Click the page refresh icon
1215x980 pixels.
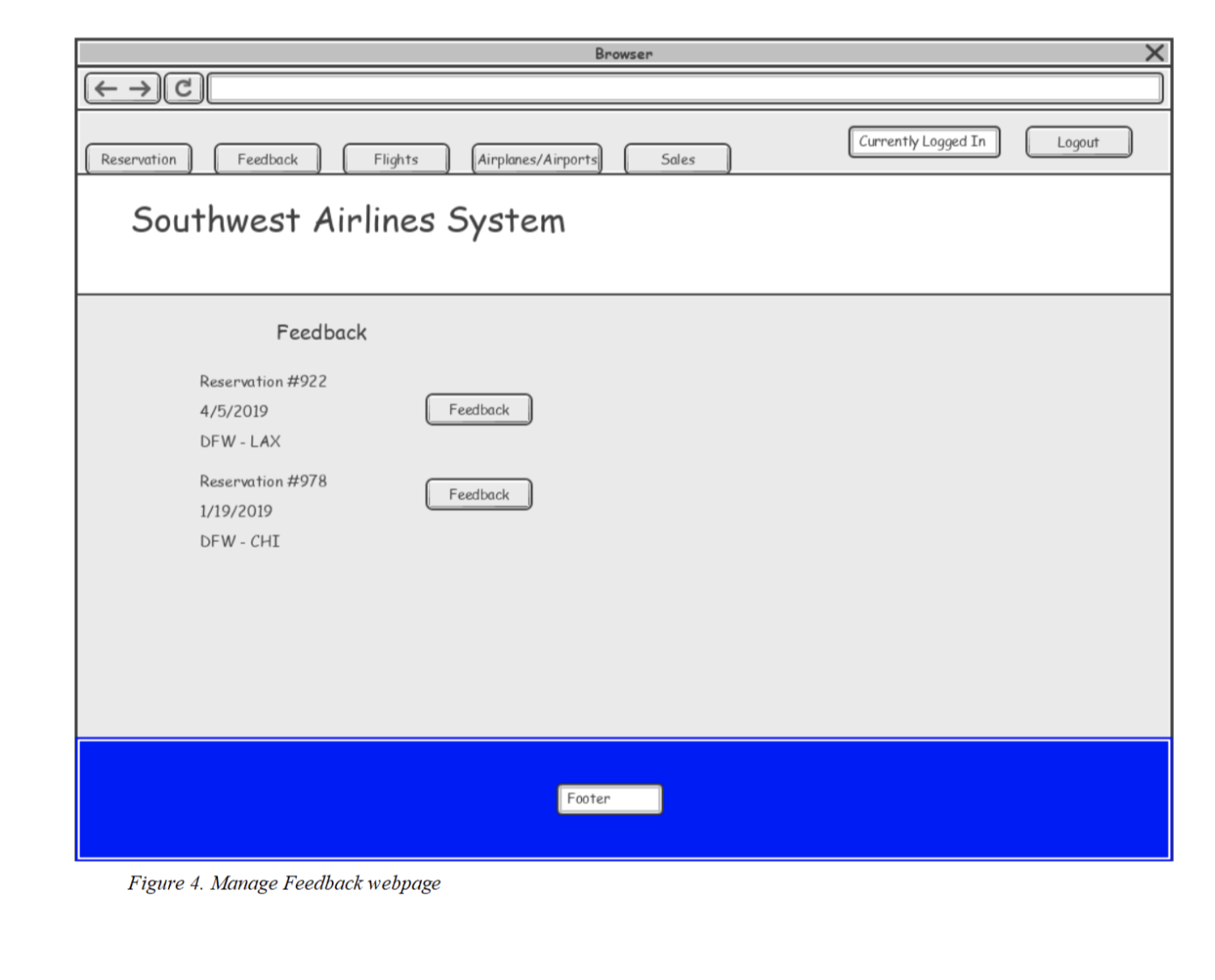click(184, 87)
